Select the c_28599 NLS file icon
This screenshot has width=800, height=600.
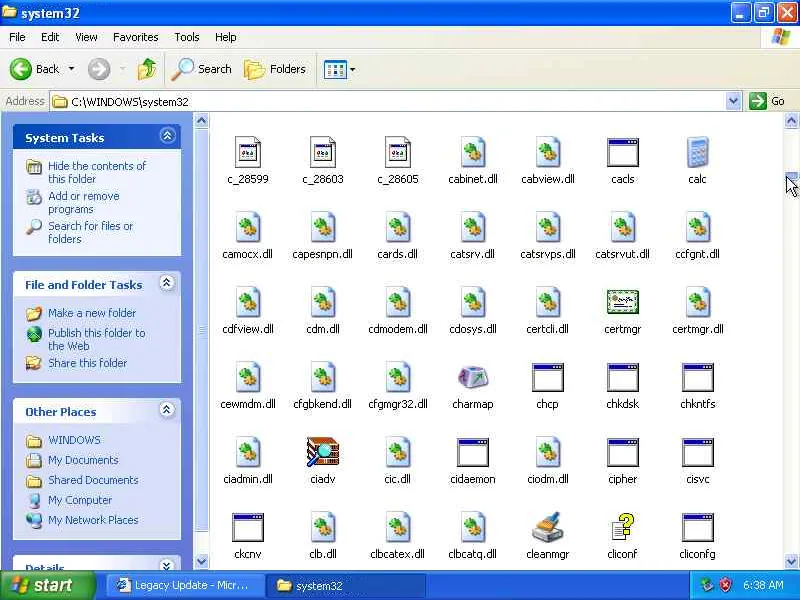(247, 152)
